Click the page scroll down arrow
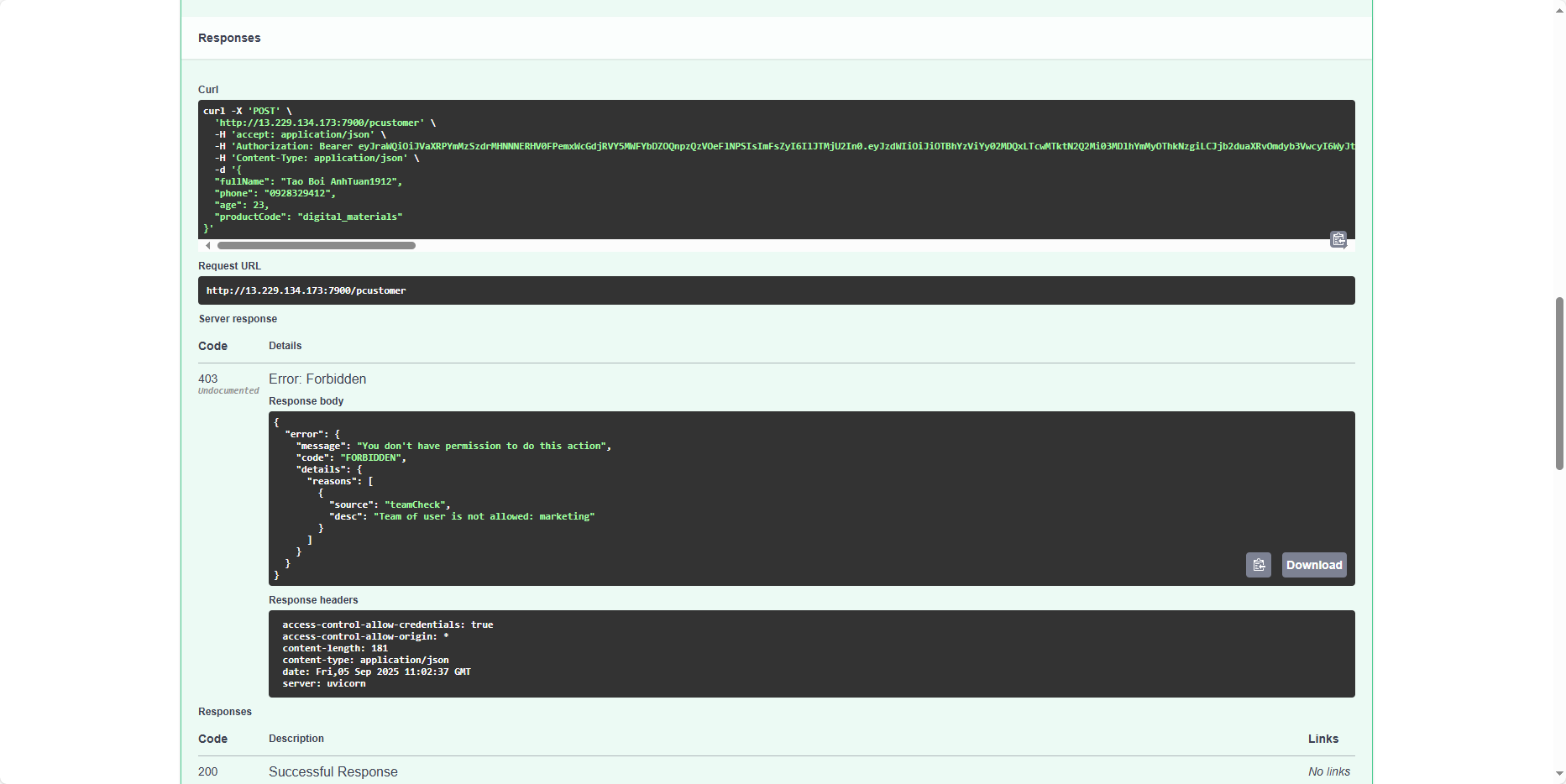The height and width of the screenshot is (784, 1566). [1559, 774]
